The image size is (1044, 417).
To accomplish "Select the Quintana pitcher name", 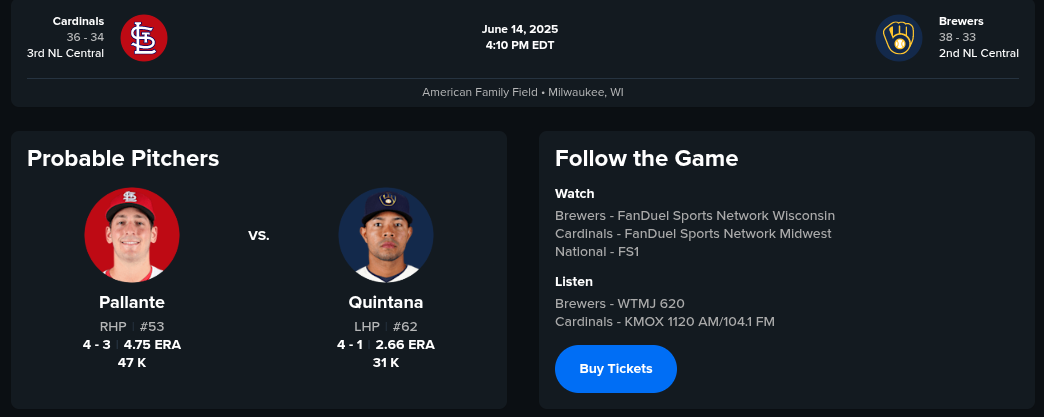I will click(x=386, y=302).
